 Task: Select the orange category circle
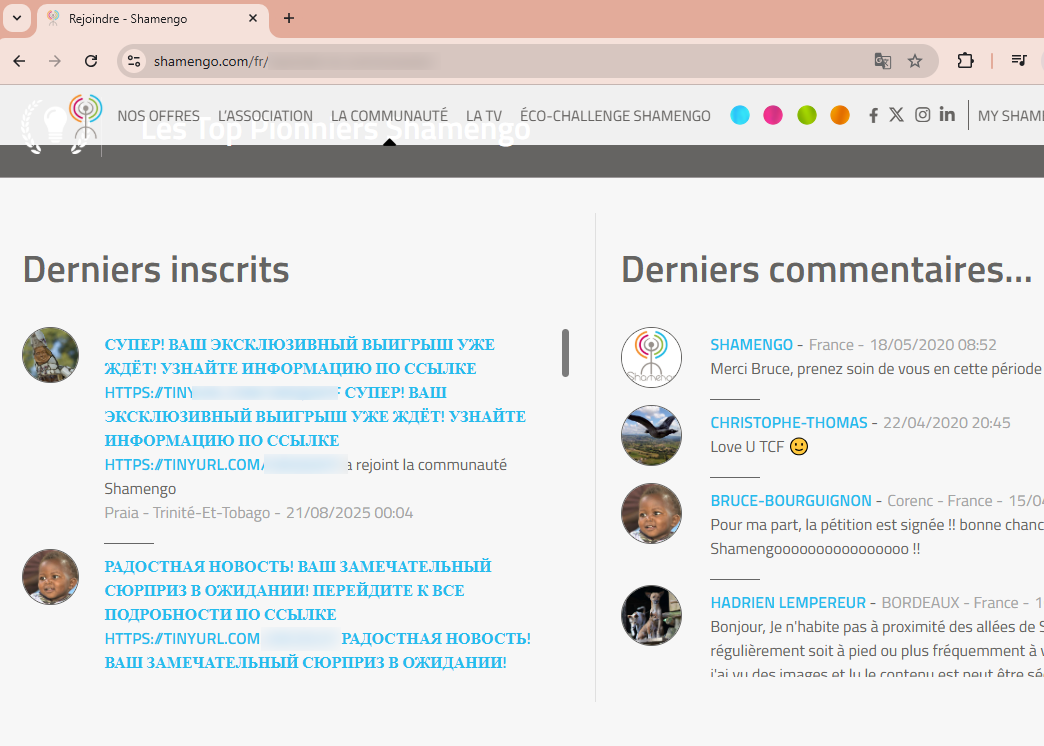point(840,115)
